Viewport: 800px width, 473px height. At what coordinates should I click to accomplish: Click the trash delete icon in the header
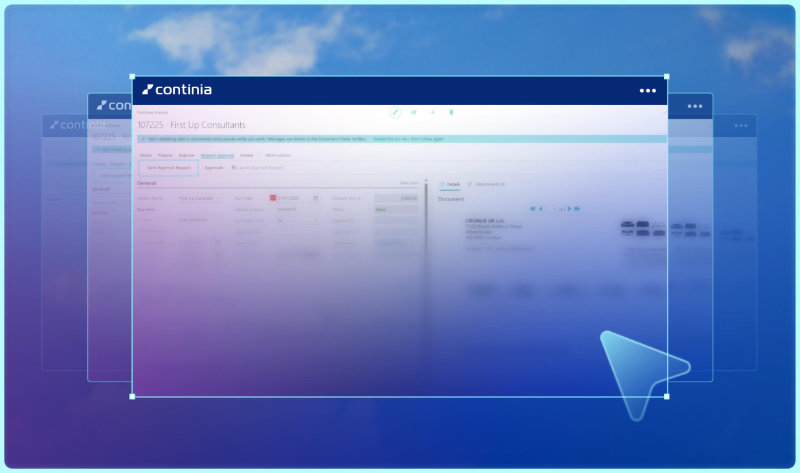click(451, 112)
